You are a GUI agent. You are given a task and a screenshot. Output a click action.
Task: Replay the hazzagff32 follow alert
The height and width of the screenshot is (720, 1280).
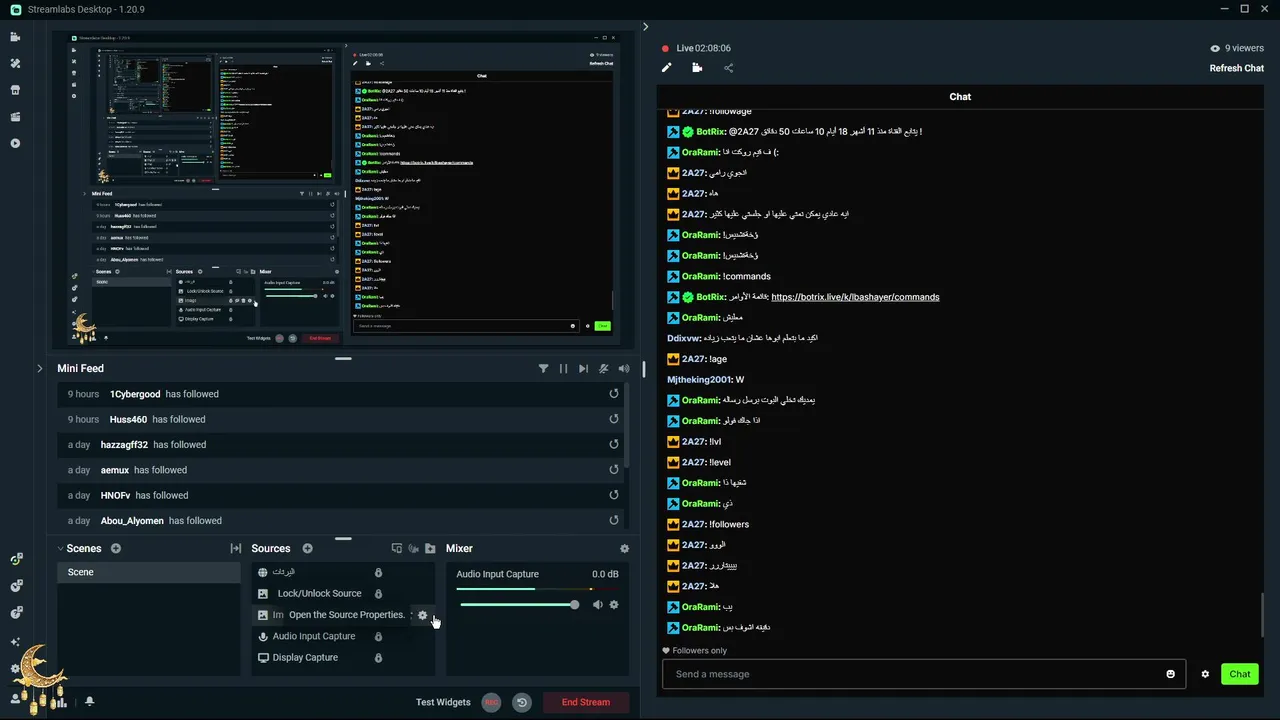click(614, 445)
